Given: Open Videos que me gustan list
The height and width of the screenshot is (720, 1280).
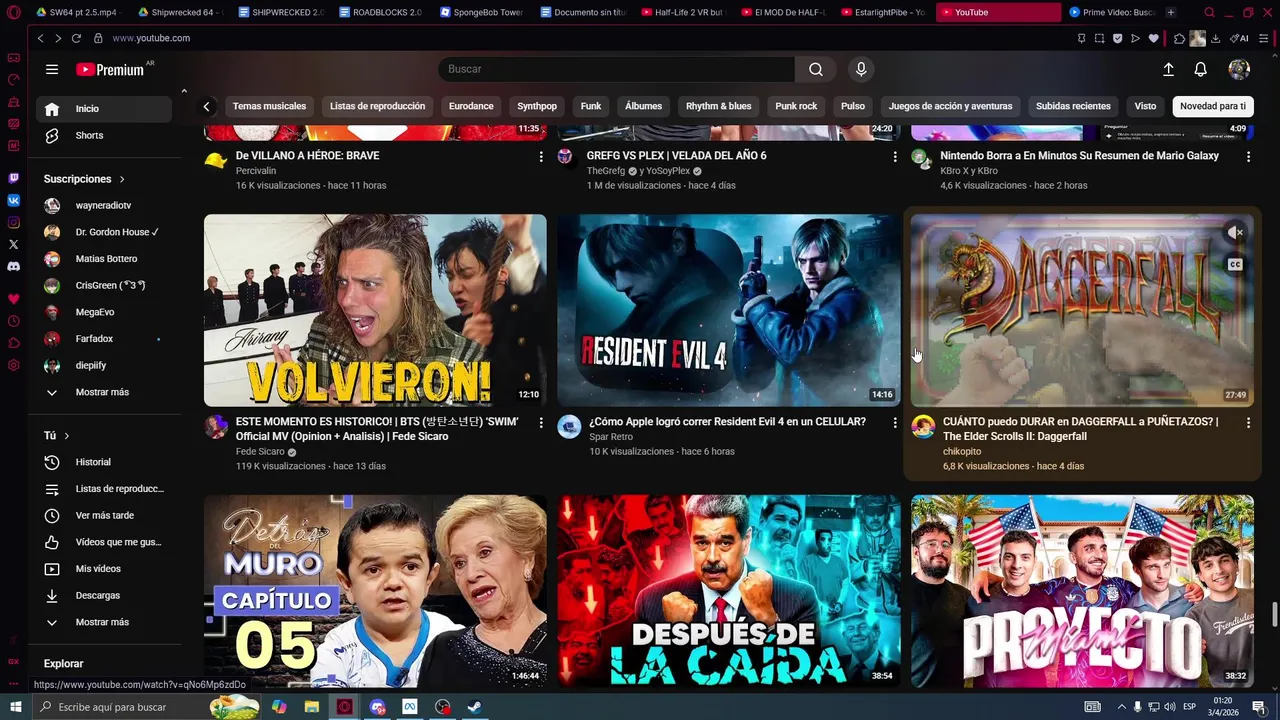Looking at the screenshot, I should 104,542.
